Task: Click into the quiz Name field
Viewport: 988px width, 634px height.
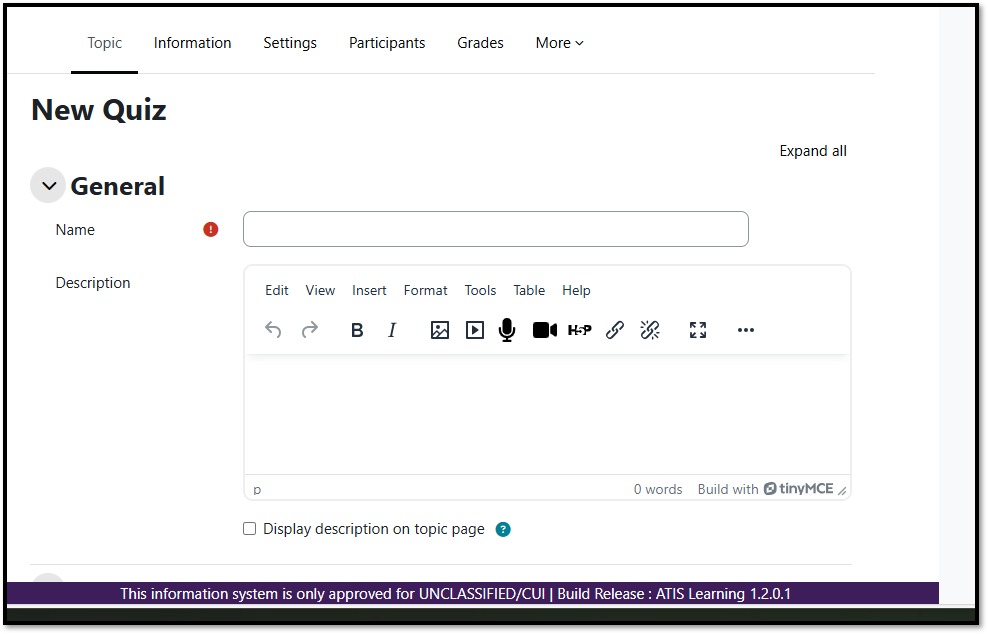Action: pyautogui.click(x=495, y=229)
